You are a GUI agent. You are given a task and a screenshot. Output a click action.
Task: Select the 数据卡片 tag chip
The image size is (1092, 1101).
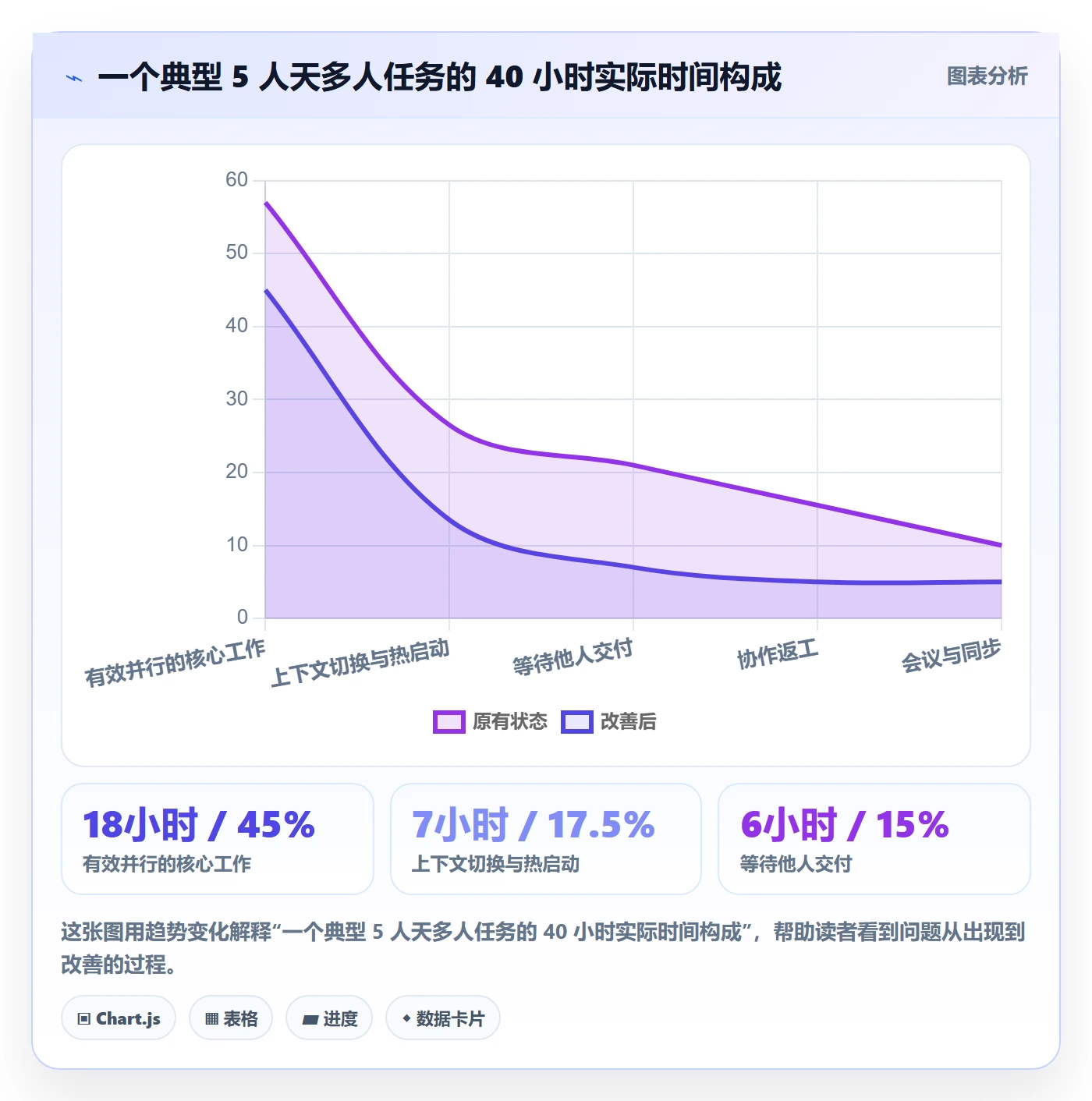443,1018
